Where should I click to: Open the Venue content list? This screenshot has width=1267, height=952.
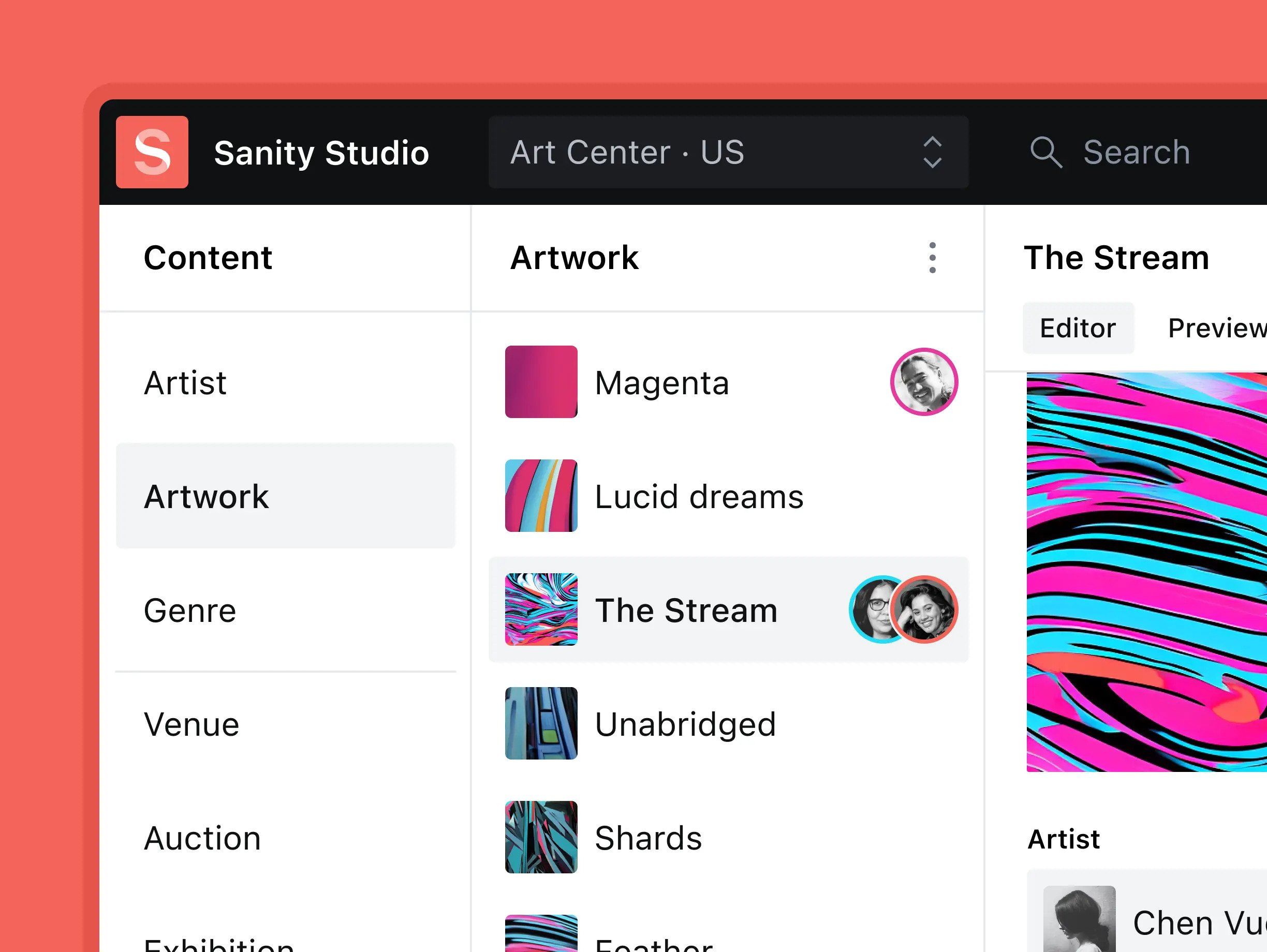pyautogui.click(x=192, y=722)
